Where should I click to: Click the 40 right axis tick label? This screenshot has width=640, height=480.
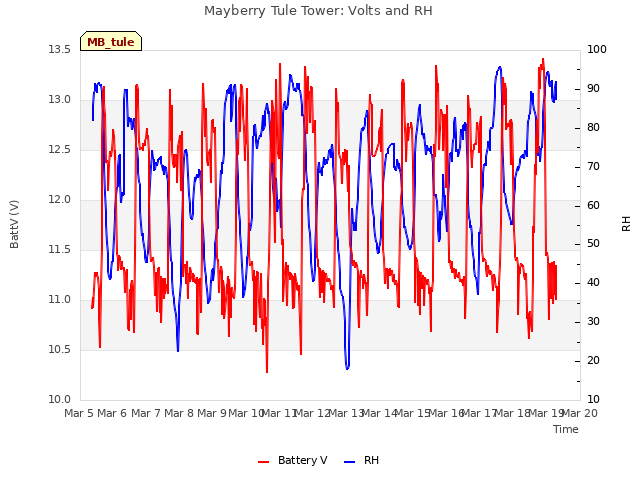(593, 283)
